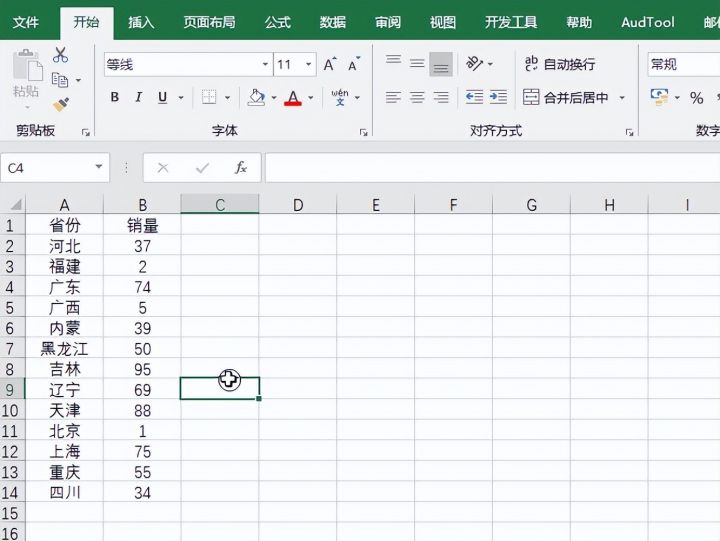
Task: Click in the formula bar input
Action: 492,168
